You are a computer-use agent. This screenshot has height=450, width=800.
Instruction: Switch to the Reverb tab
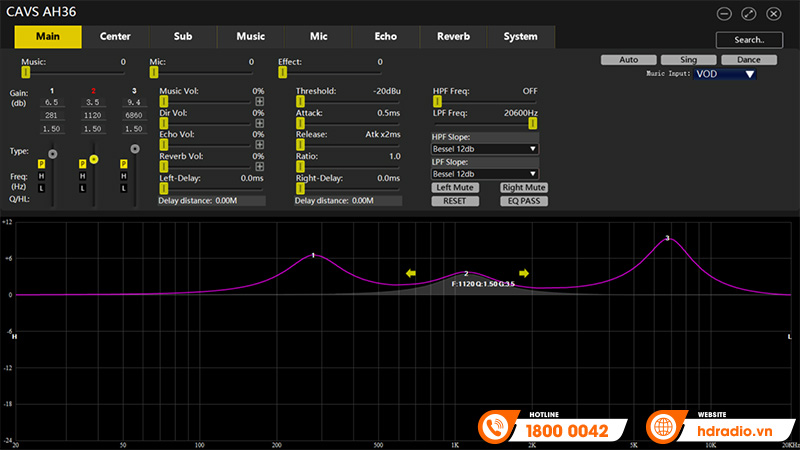click(453, 37)
